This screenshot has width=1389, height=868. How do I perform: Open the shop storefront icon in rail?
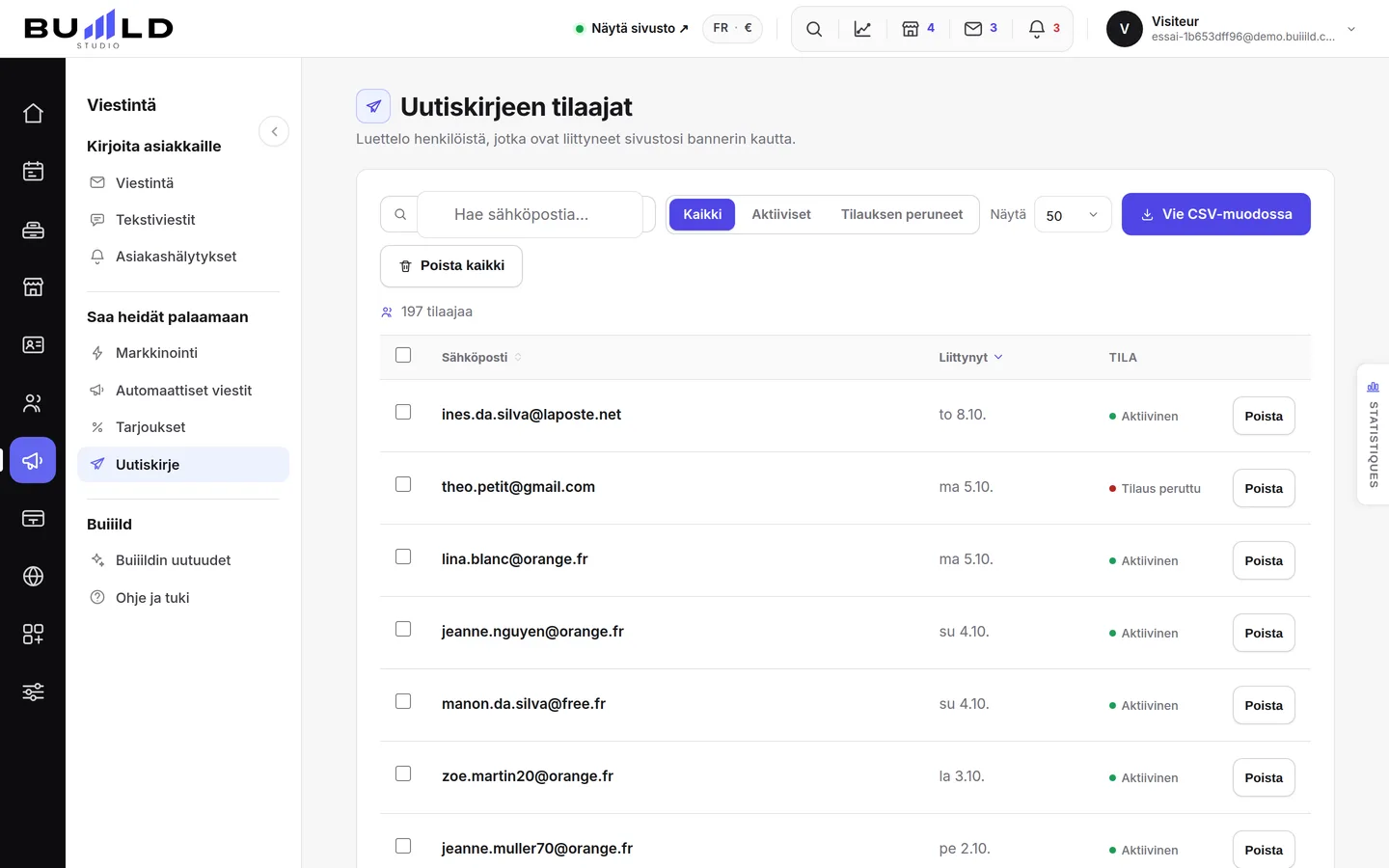coord(33,287)
